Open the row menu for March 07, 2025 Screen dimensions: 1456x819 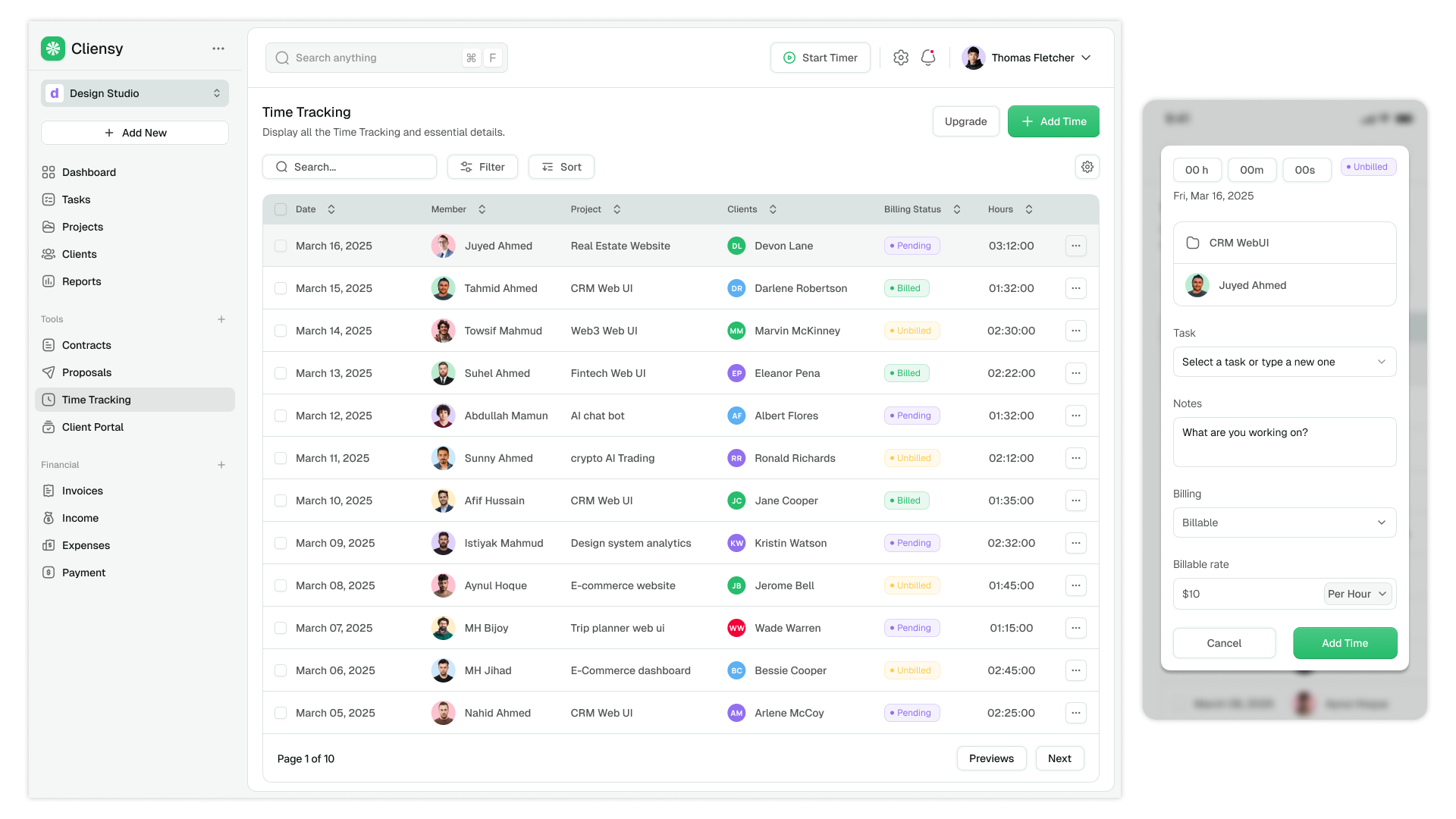coord(1076,628)
